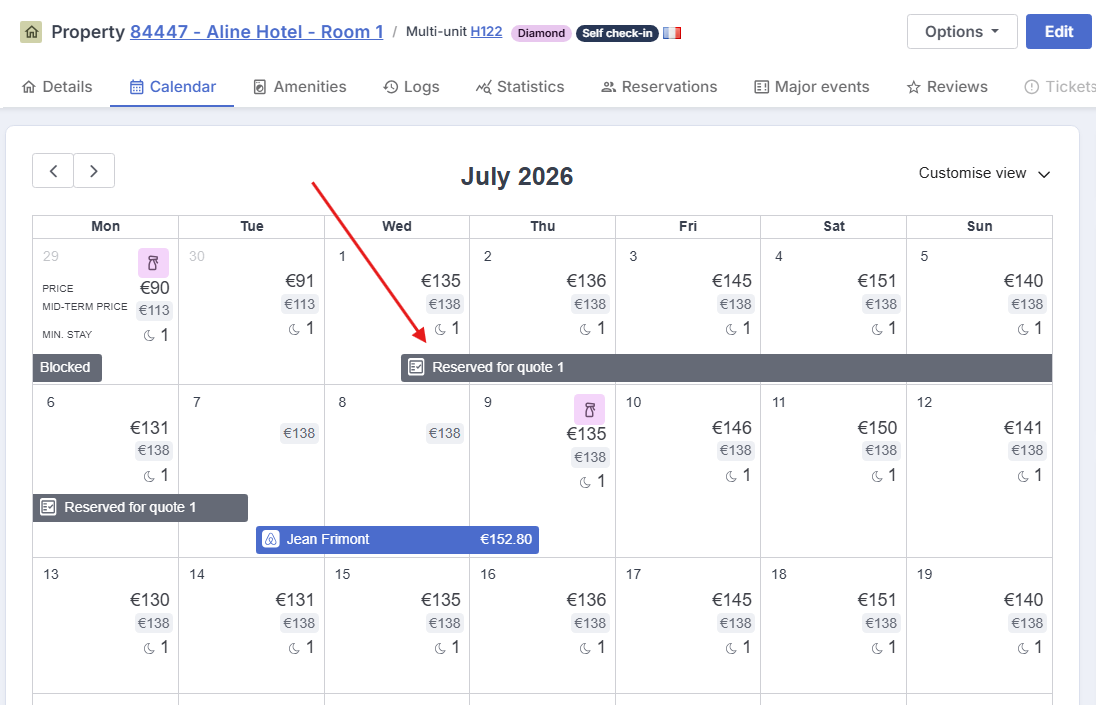1096x705 pixels.
Task: Open the Tickets tab
Action: [1060, 87]
